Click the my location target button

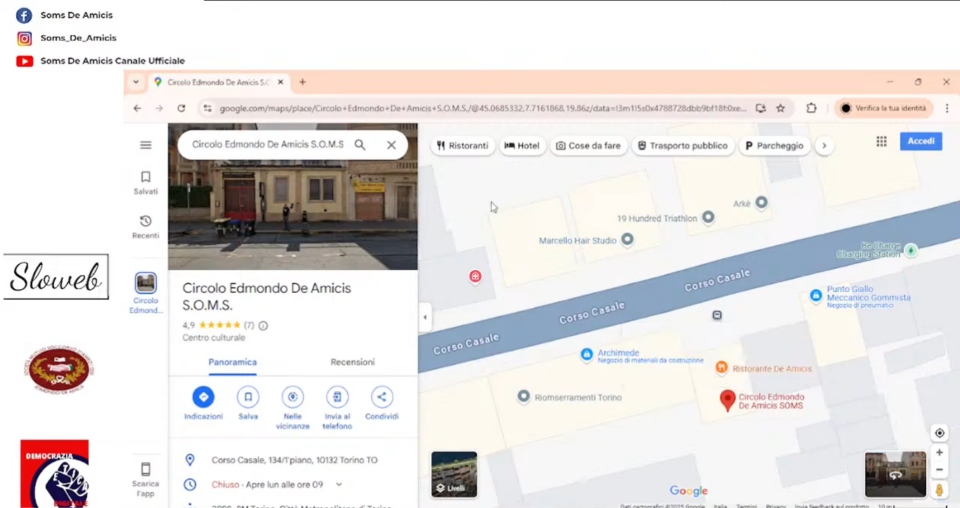pos(939,433)
